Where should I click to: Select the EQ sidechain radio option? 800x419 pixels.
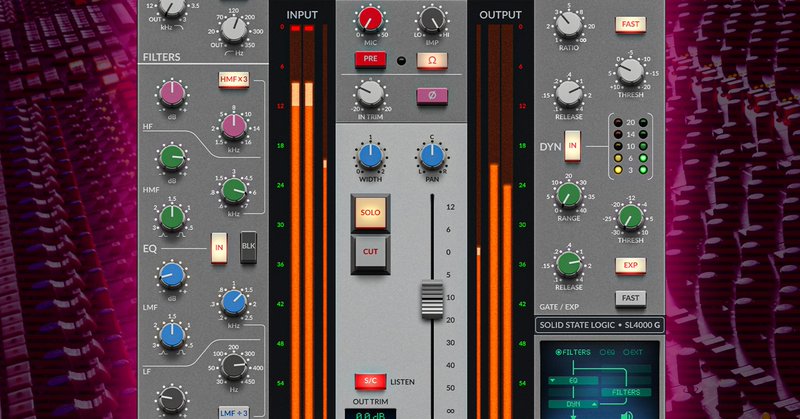tap(607, 352)
